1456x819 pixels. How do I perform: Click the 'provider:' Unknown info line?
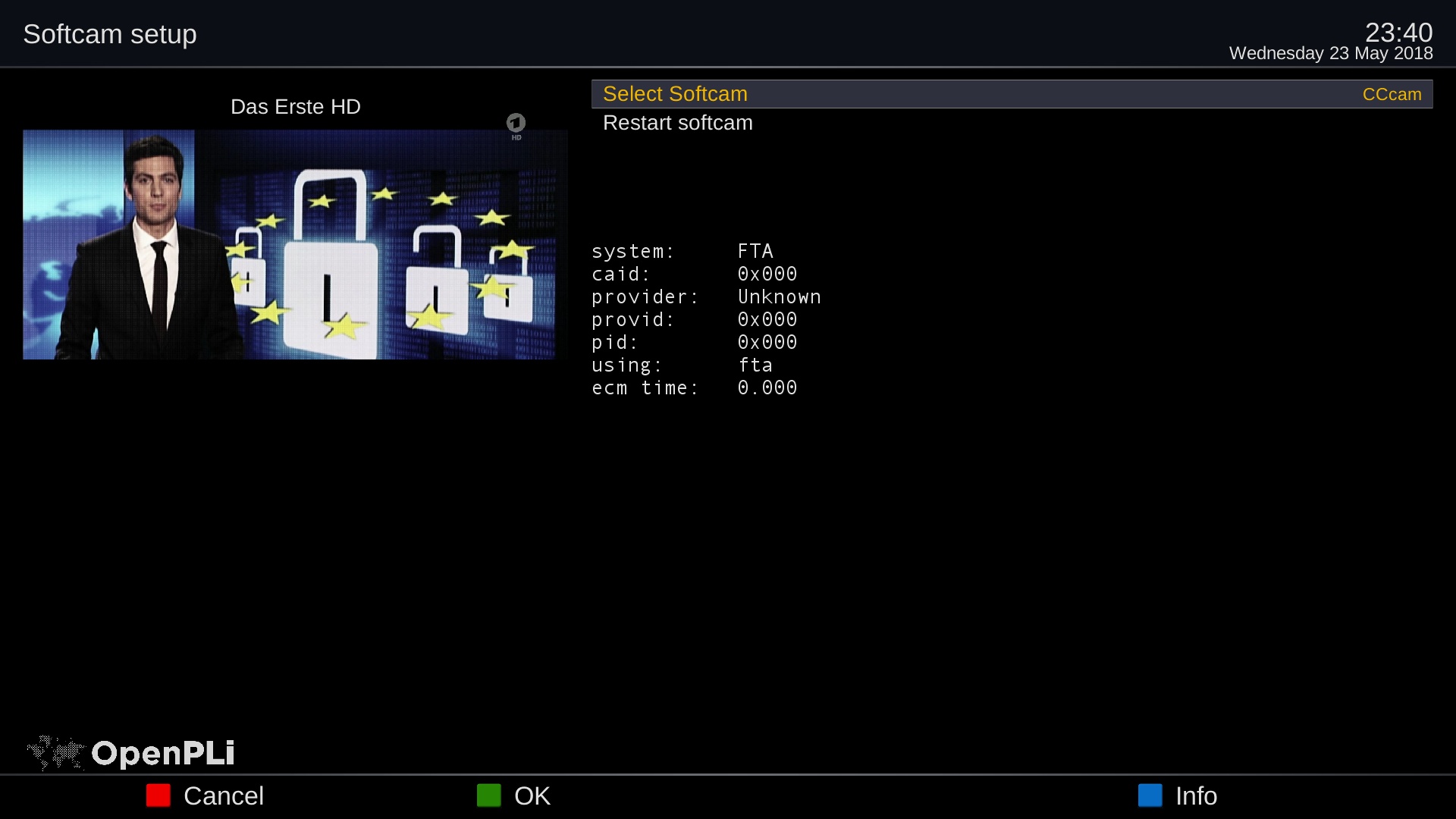707,297
